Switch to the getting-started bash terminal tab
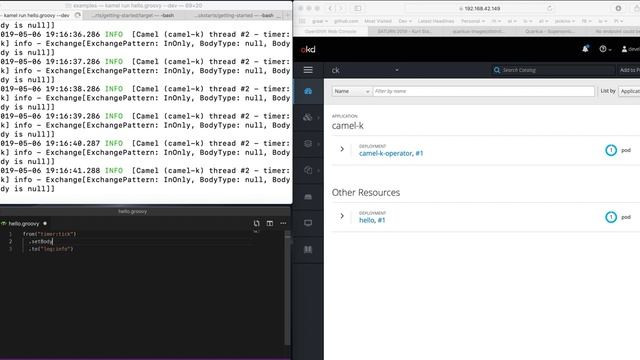640x360 pixels. tap(233, 15)
